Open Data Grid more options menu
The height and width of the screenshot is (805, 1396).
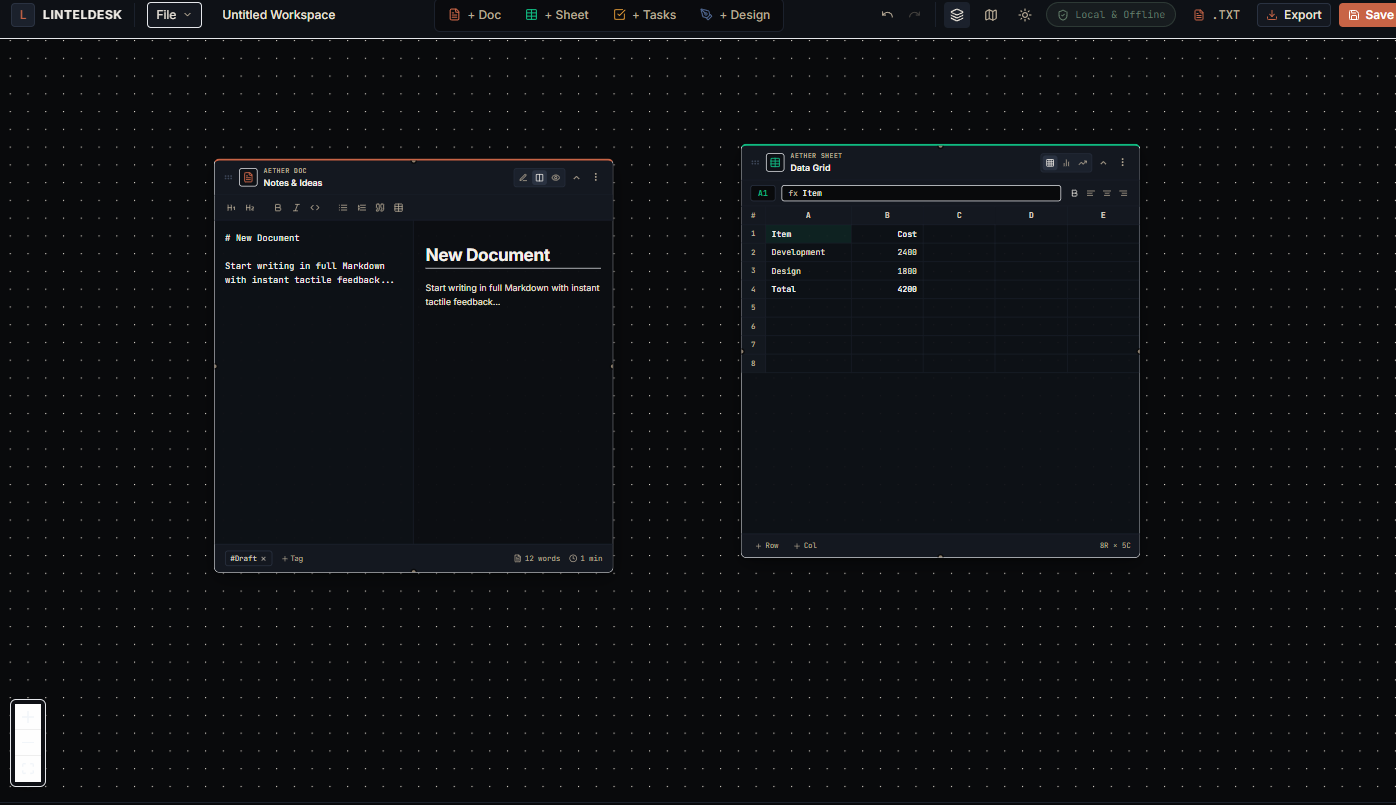(x=1122, y=162)
